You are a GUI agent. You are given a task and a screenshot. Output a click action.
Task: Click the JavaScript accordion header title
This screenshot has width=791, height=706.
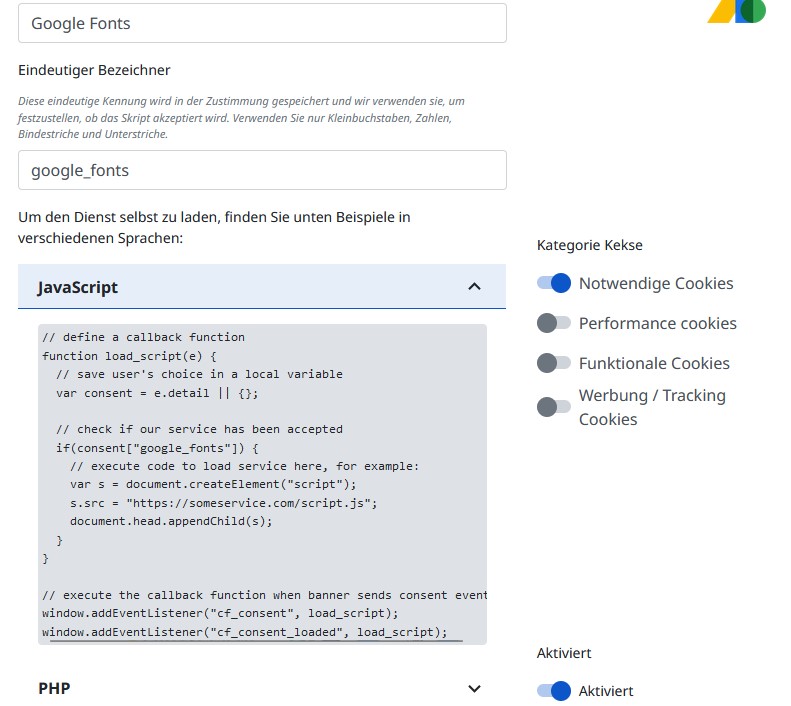click(x=78, y=287)
